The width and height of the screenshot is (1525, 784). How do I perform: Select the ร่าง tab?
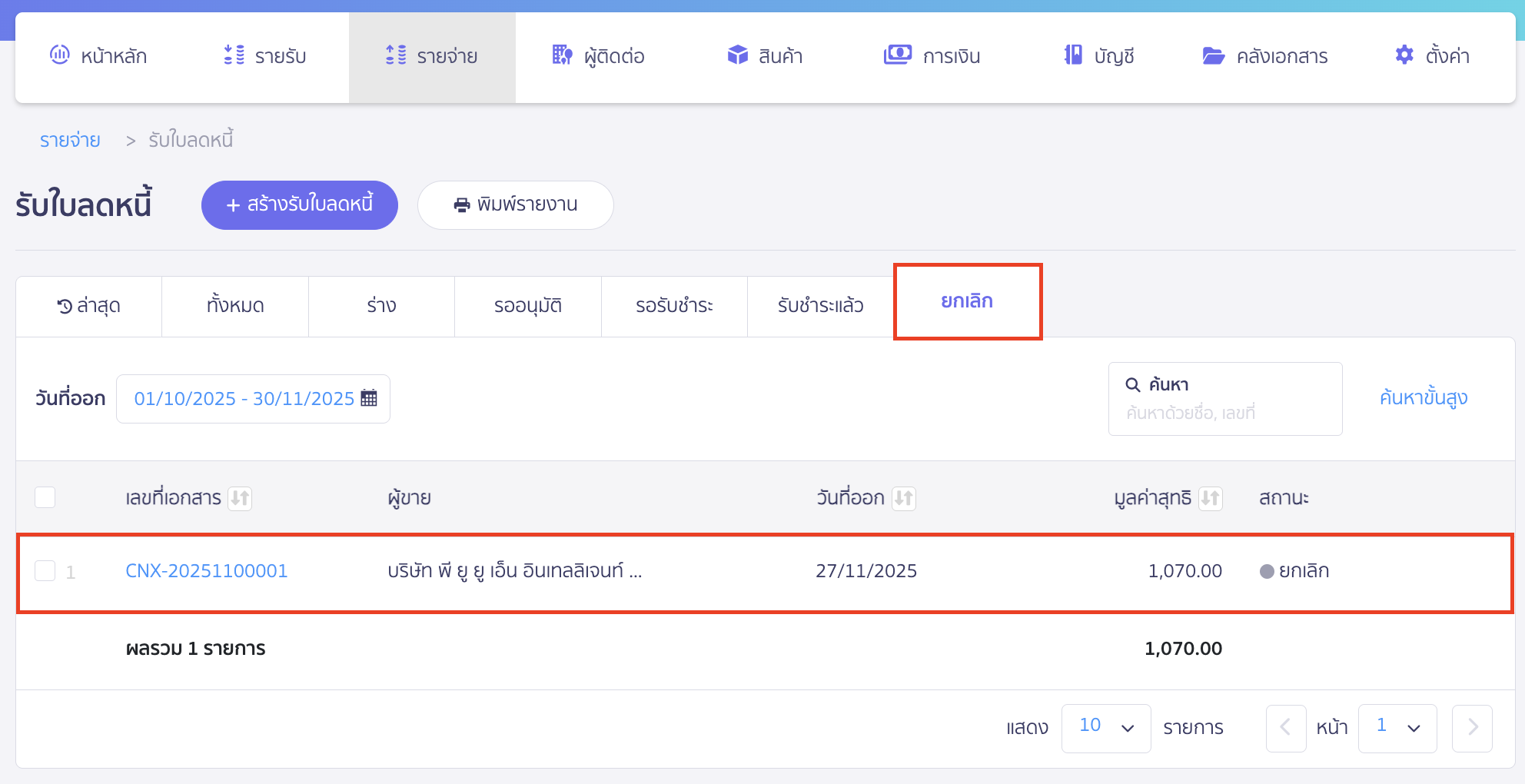381,306
